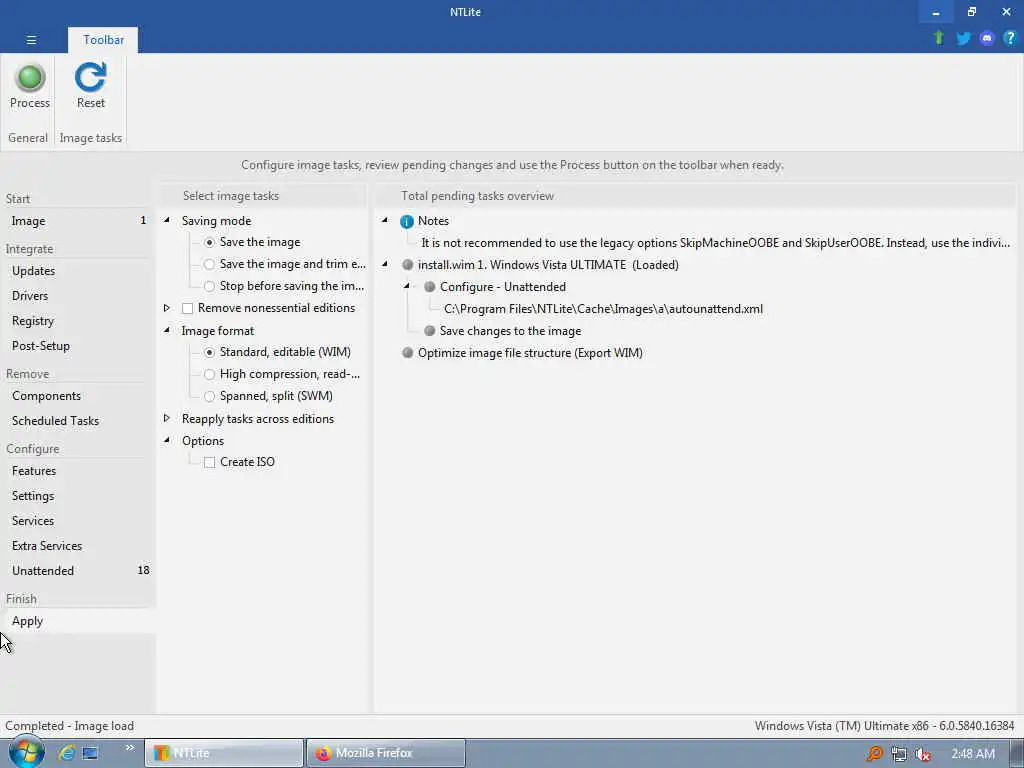
Task: Click gray dot beside Configure - Unattended
Action: (x=430, y=287)
